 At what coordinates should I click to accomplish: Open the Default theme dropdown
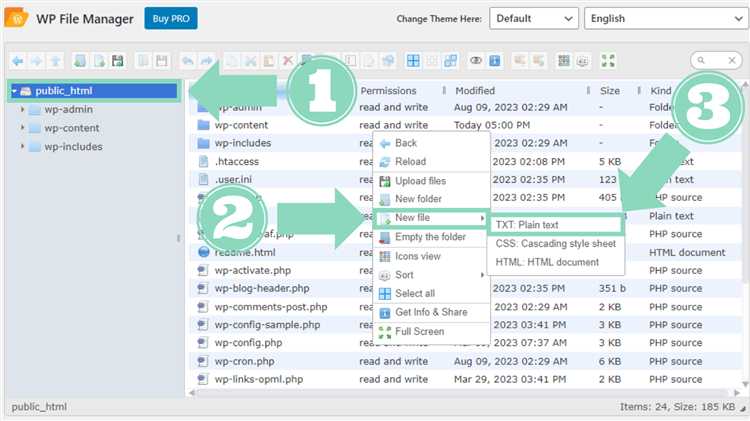tap(534, 19)
